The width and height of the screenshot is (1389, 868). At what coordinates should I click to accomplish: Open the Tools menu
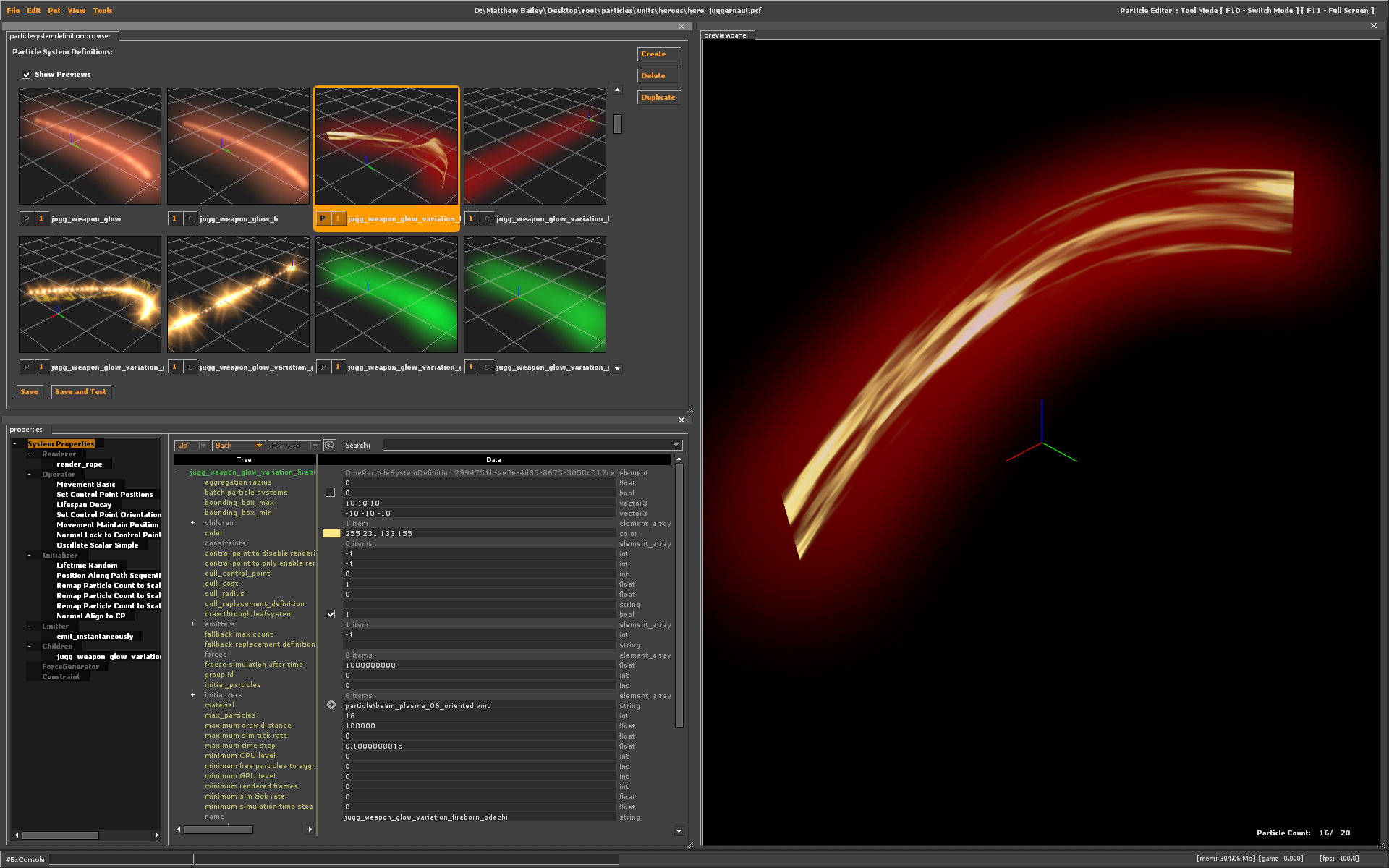(x=103, y=11)
